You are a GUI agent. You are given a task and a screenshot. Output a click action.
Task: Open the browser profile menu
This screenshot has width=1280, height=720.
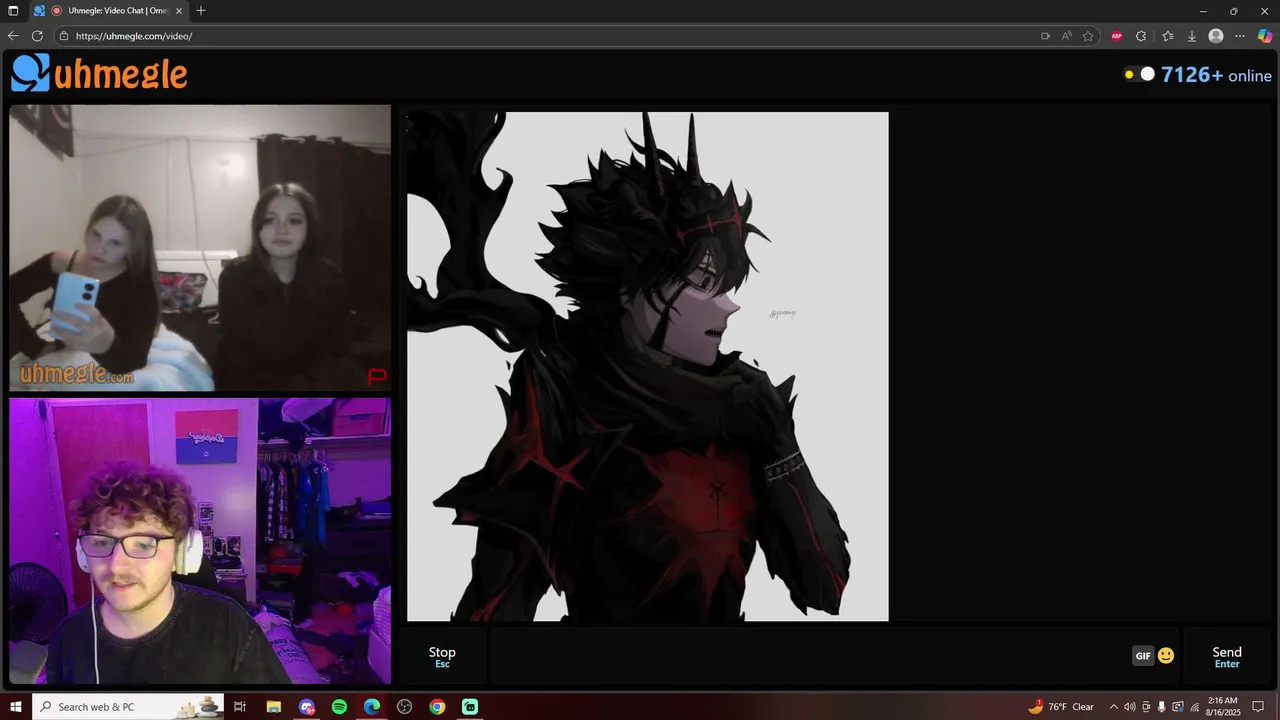tap(1216, 36)
